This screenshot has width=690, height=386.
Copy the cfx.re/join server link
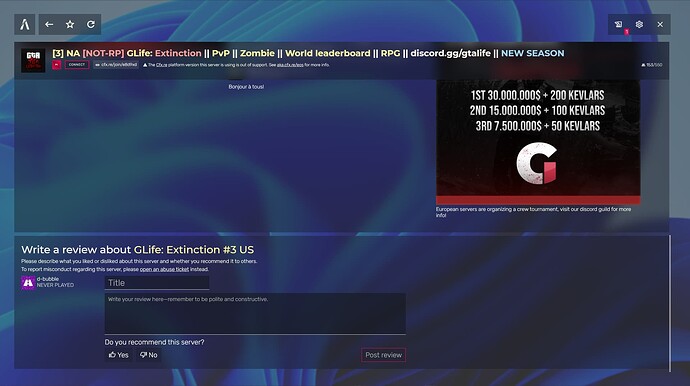[116, 65]
